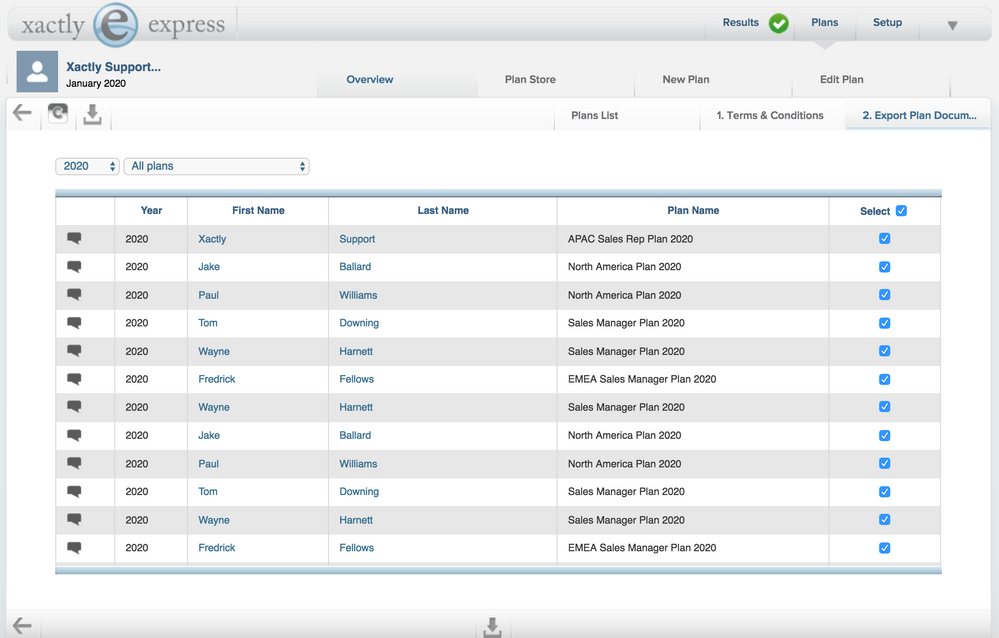Uncheck the topmost Paul Williams row checkbox
This screenshot has width=999, height=638.
(884, 294)
